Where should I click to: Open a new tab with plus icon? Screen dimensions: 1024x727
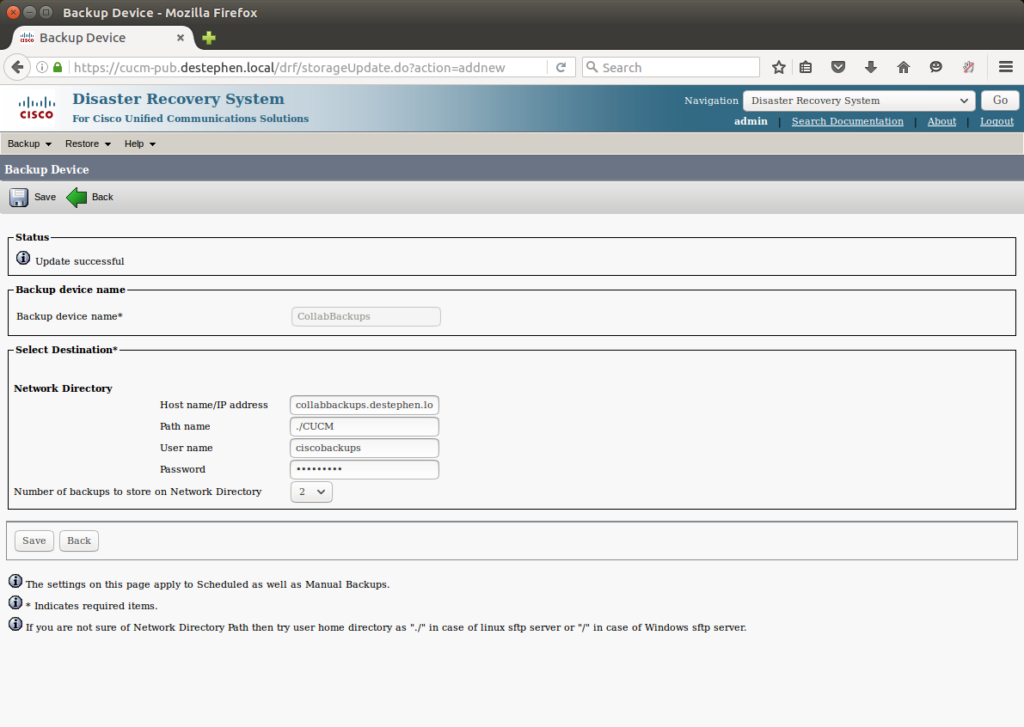point(209,38)
